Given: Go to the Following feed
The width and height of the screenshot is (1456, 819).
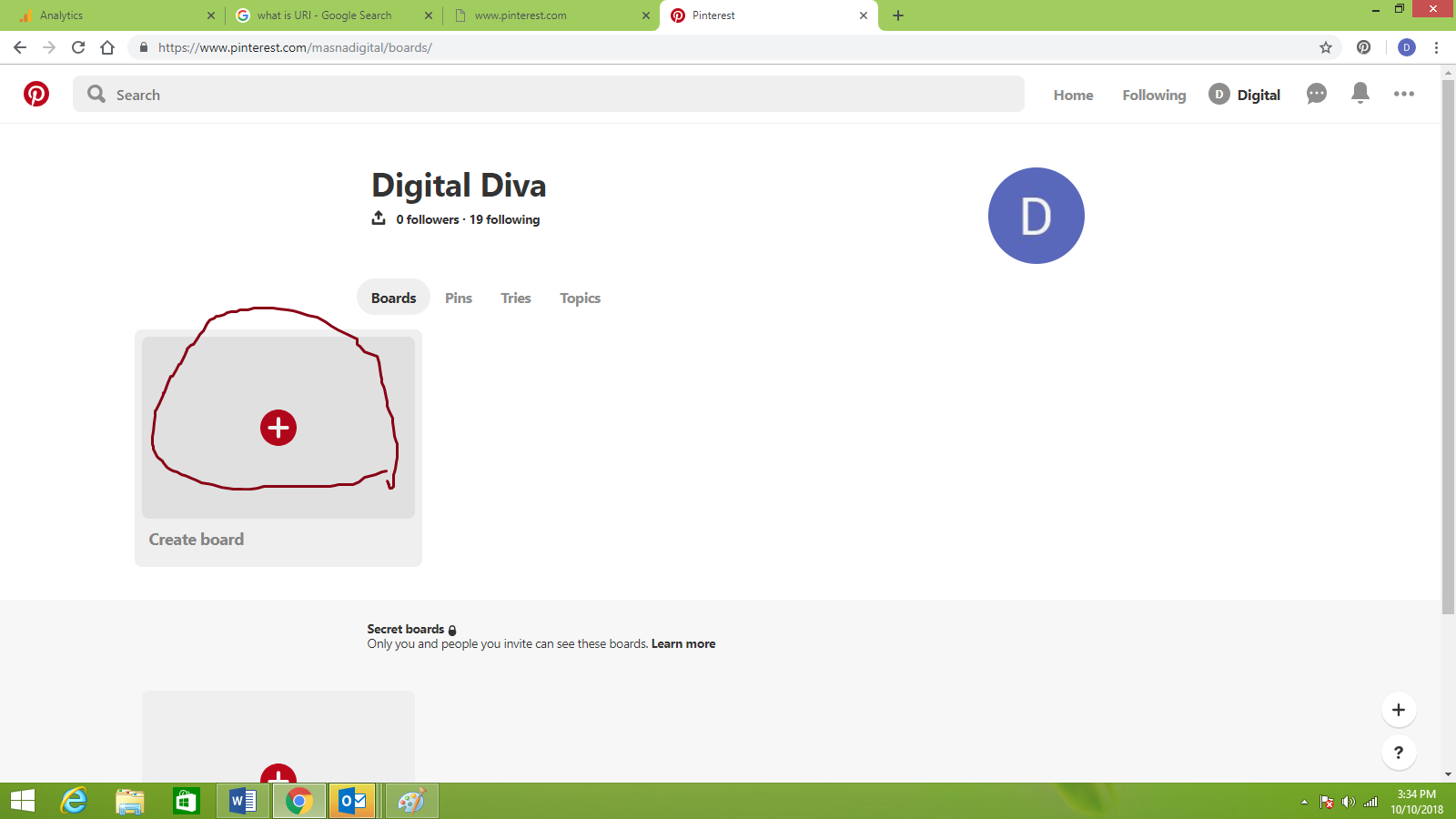Looking at the screenshot, I should (x=1154, y=95).
